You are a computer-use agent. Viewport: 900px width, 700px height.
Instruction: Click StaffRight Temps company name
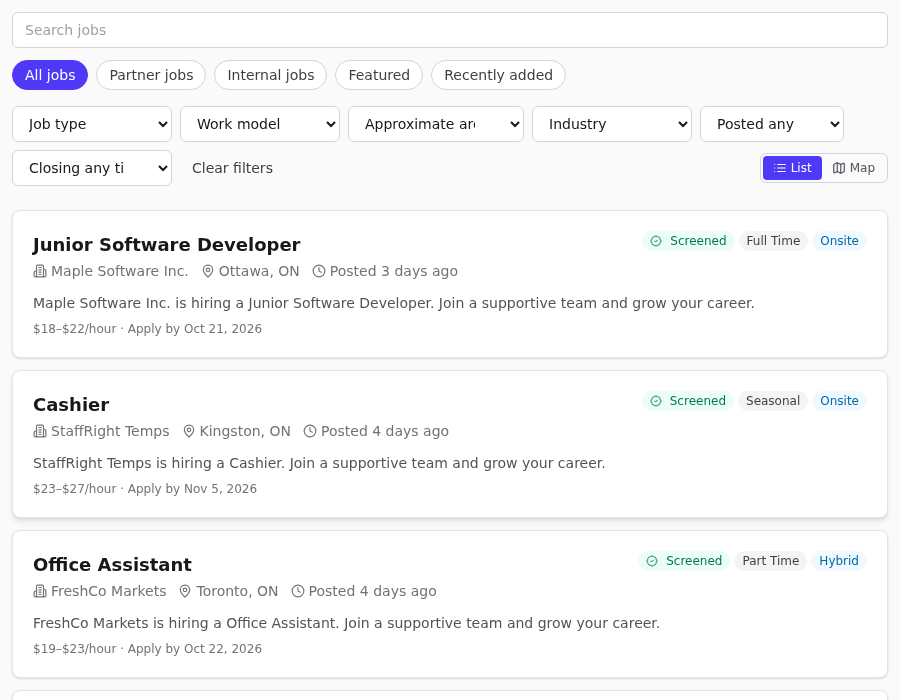point(110,431)
